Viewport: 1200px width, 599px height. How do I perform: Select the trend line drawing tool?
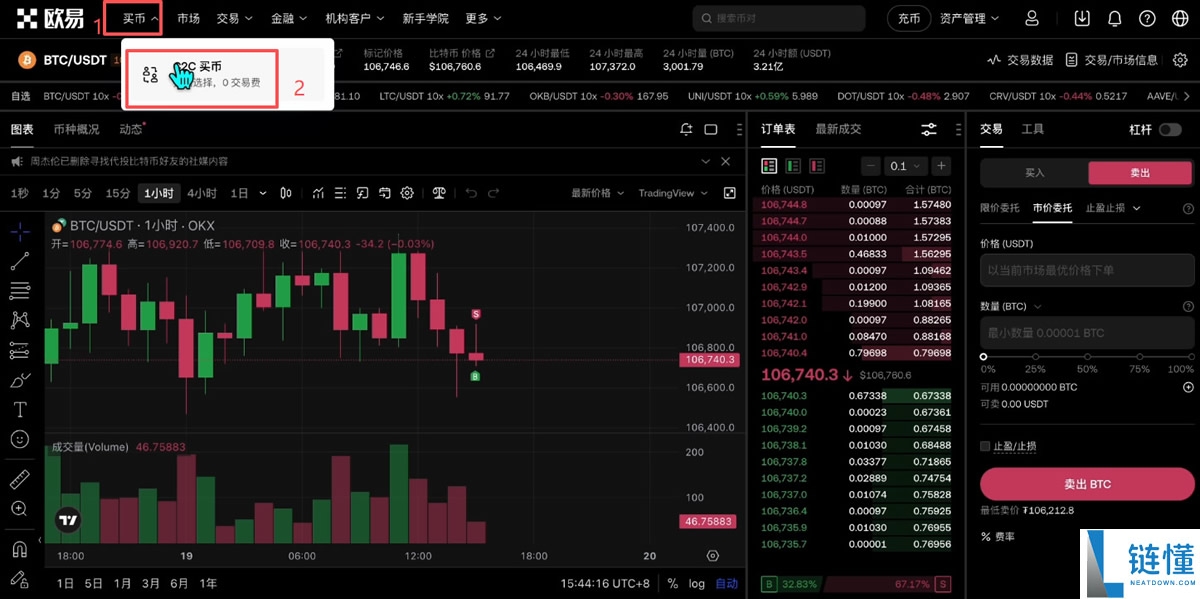[x=20, y=261]
